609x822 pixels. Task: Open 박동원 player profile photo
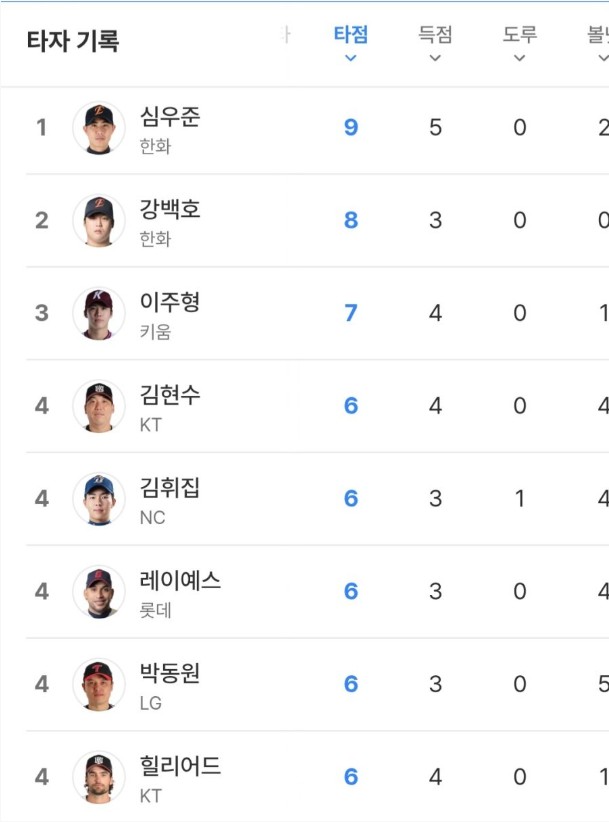99,685
